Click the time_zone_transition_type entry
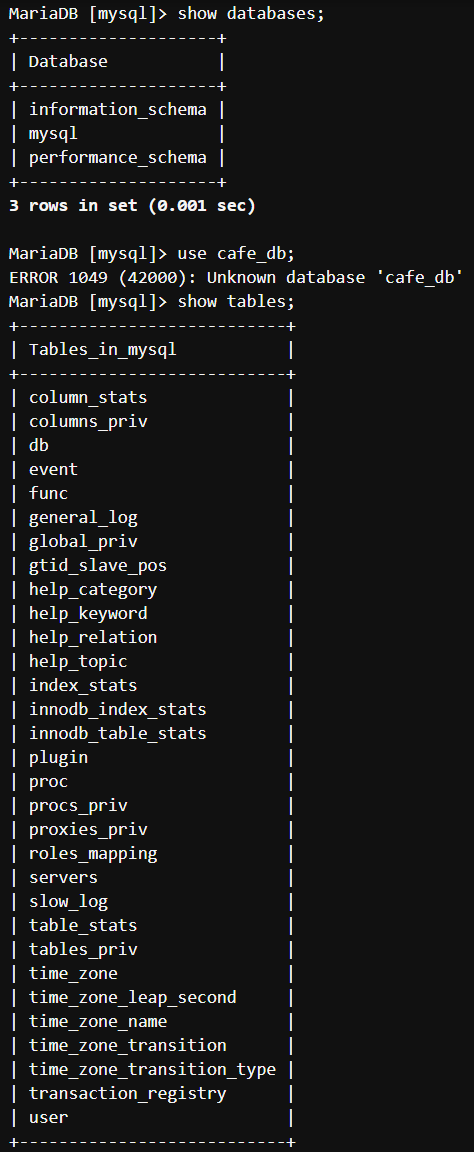The image size is (474, 1152). click(152, 1069)
